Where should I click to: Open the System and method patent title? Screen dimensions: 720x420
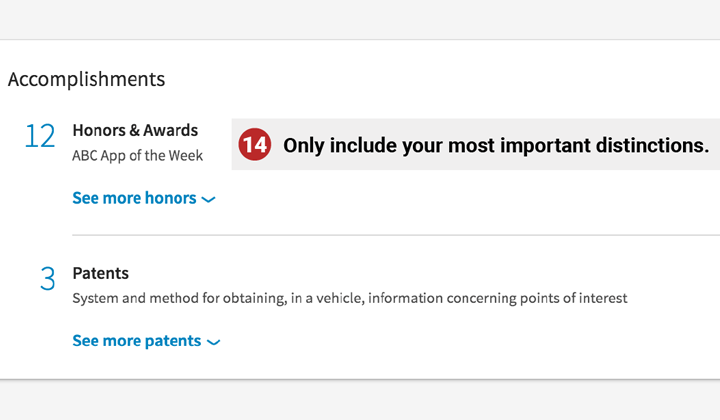pos(349,298)
